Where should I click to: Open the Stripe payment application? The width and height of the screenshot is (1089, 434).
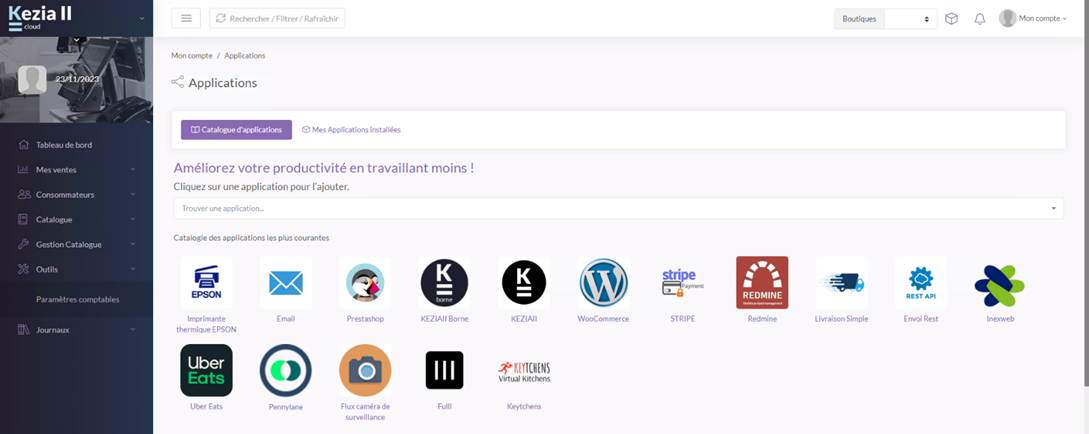(683, 283)
